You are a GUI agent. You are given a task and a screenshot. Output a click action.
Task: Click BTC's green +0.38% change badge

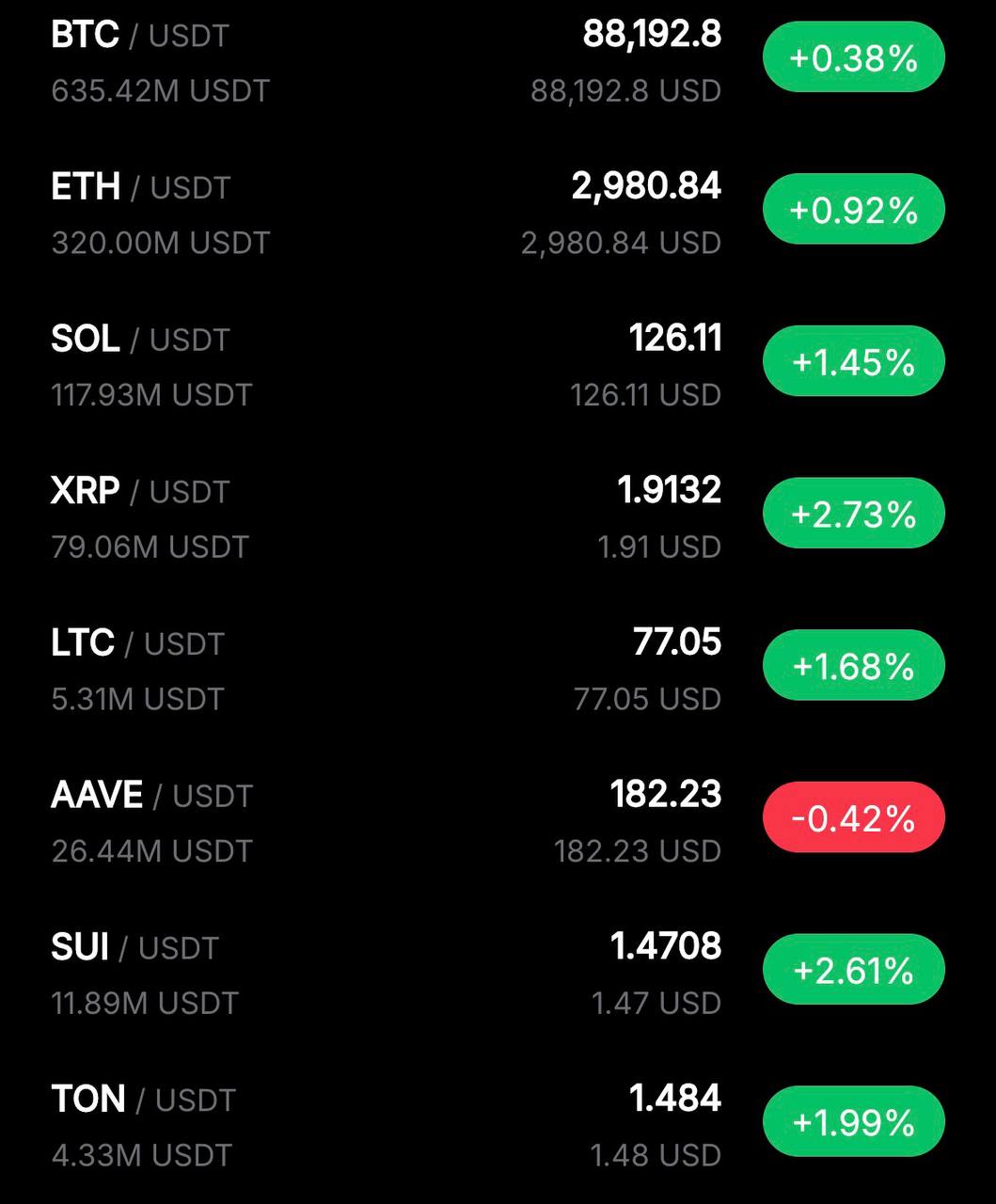click(x=853, y=58)
